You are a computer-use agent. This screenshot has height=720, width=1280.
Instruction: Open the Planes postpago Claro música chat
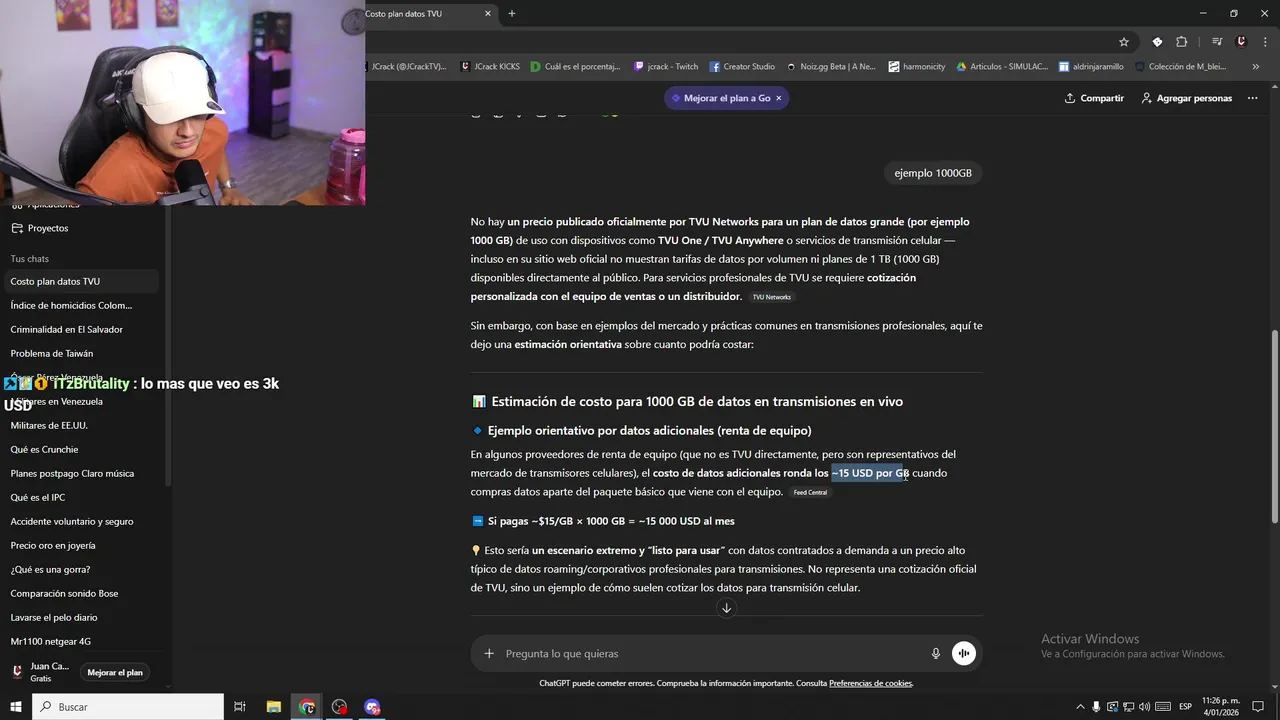[80, 474]
